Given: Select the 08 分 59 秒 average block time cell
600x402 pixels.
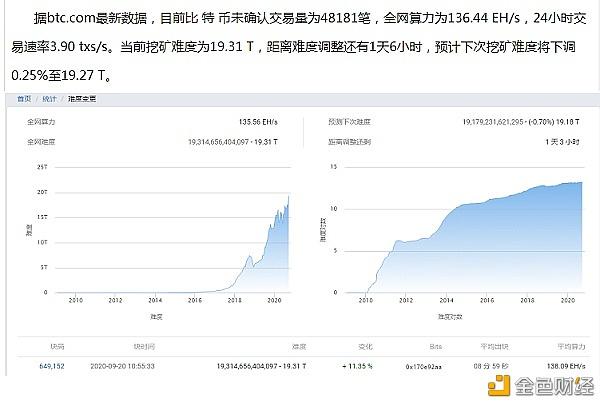Looking at the screenshot, I should point(491,366).
